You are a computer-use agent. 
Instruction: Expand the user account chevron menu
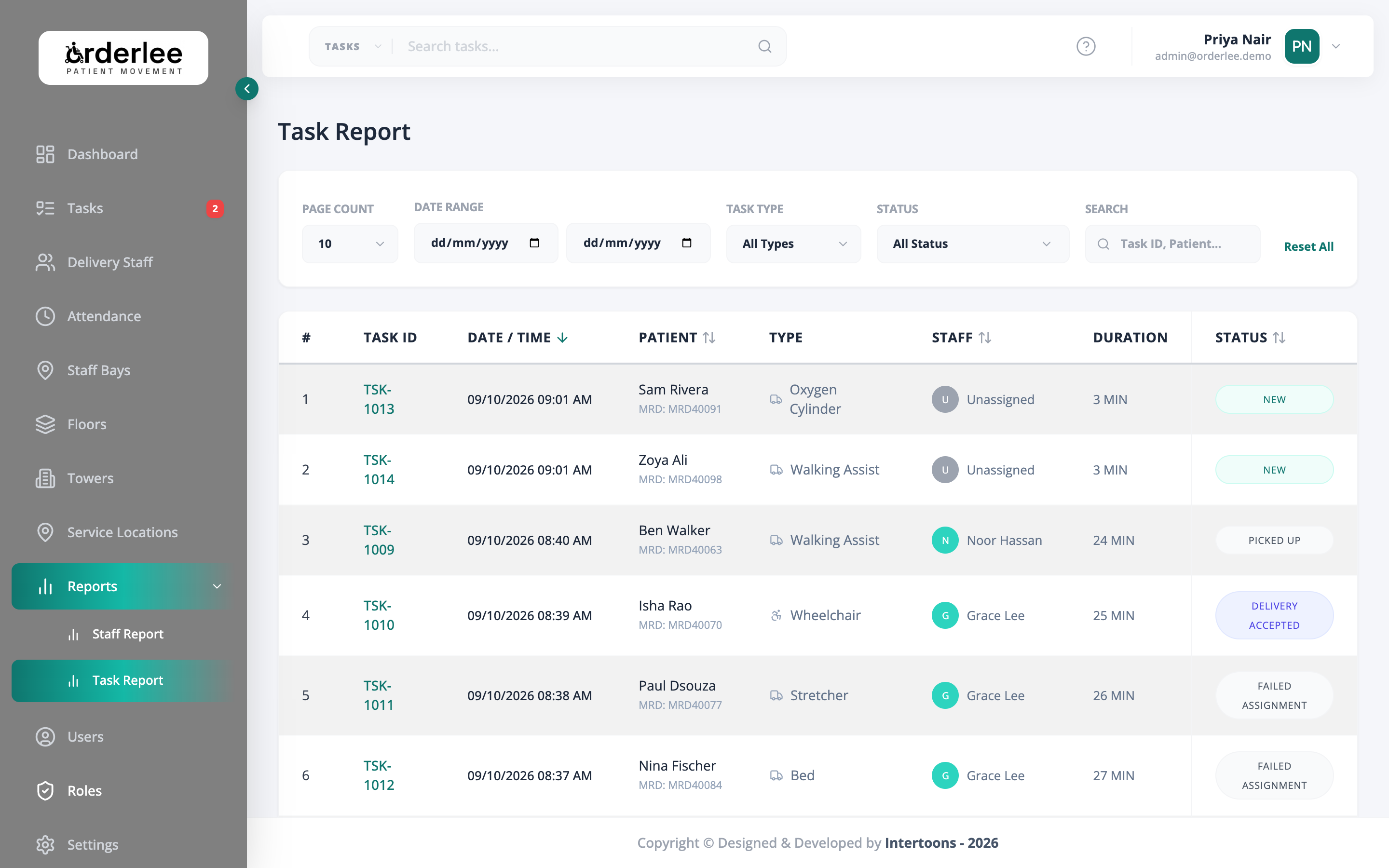point(1335,46)
